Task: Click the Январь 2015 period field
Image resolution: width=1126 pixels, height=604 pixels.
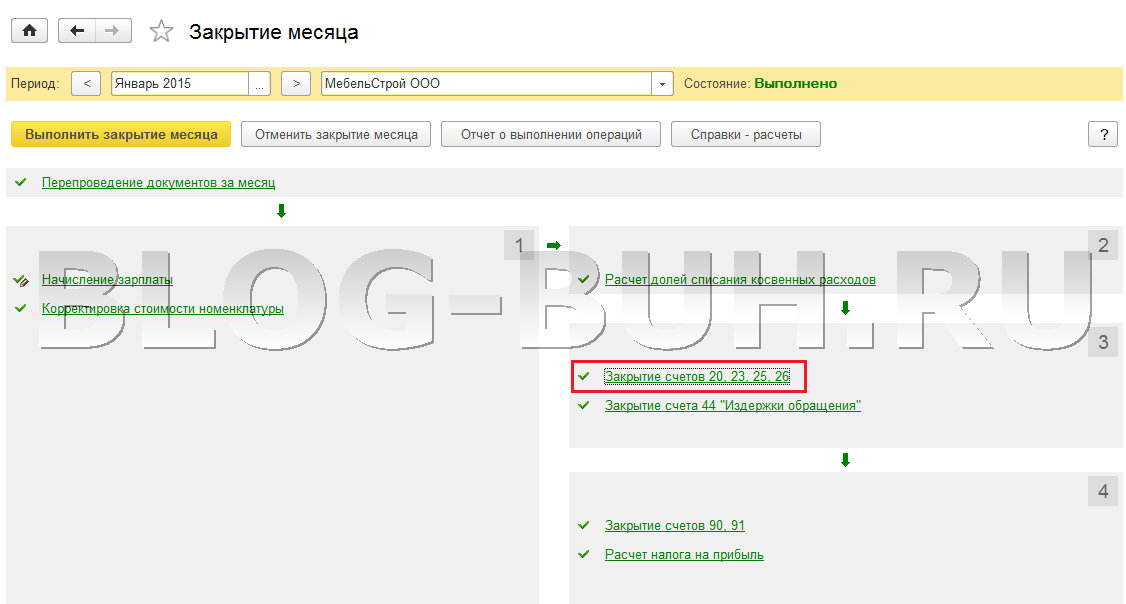Action: tap(180, 84)
